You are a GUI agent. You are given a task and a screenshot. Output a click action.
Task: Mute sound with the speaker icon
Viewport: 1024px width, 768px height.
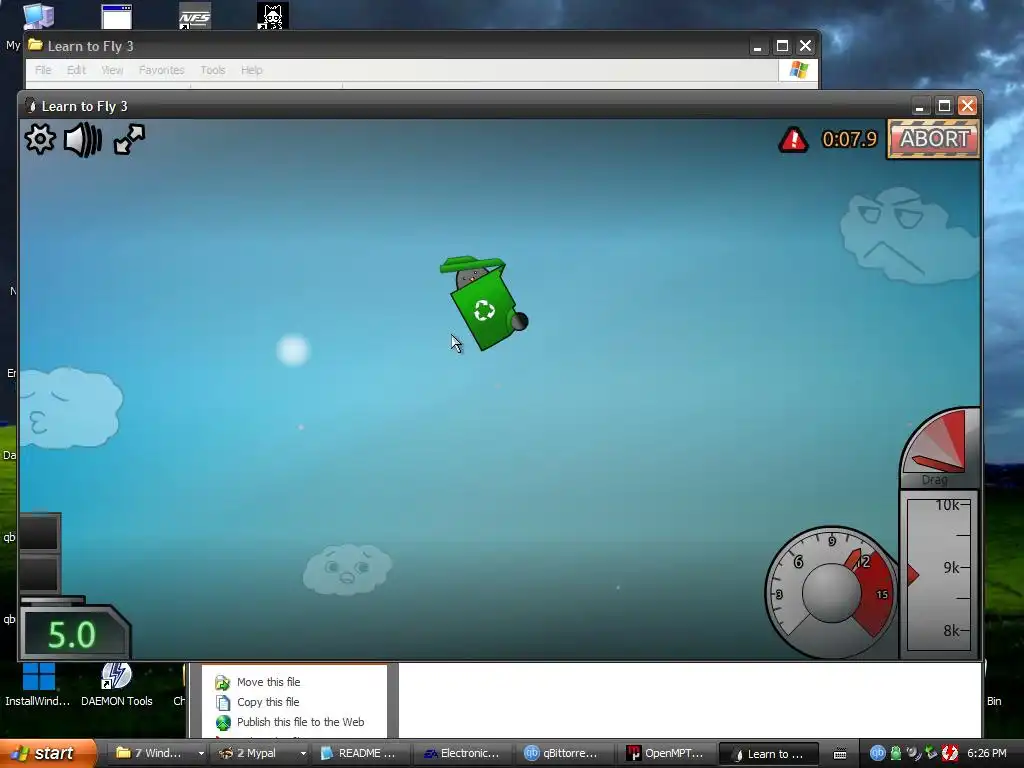[x=83, y=140]
